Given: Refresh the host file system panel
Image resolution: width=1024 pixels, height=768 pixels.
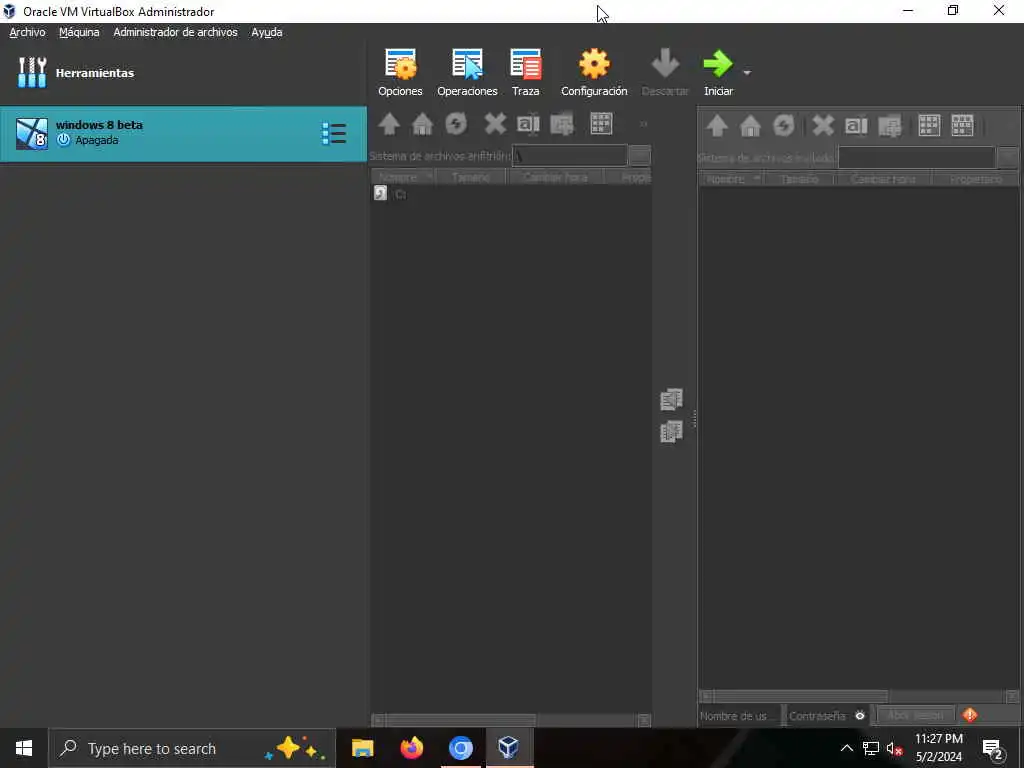Looking at the screenshot, I should [x=456, y=123].
